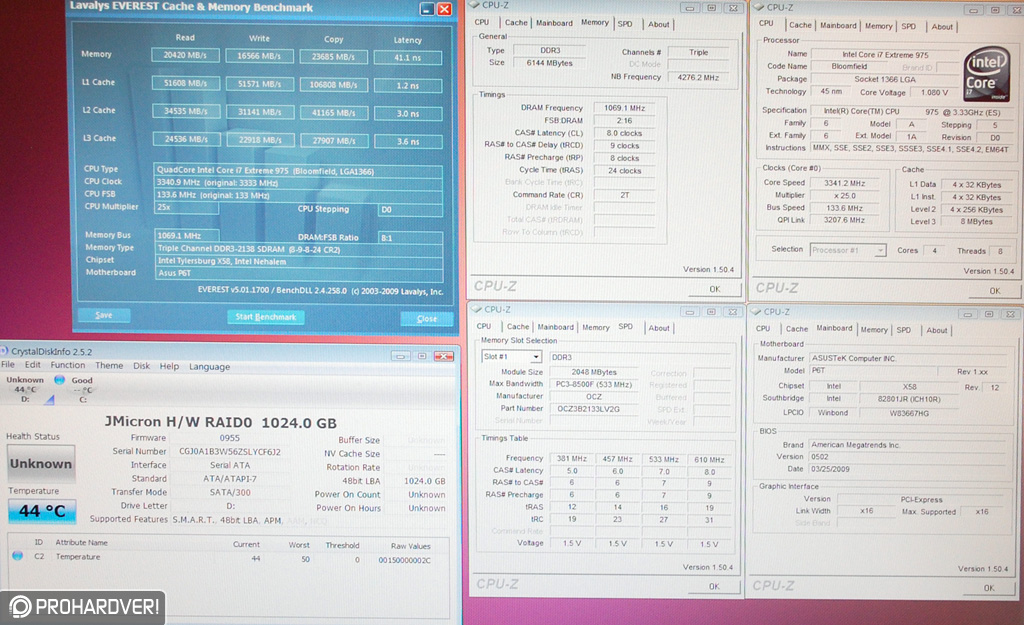Screen dimensions: 1024x625
Task: Open Edit menu in CrystalDiskInfo
Action: [x=33, y=365]
